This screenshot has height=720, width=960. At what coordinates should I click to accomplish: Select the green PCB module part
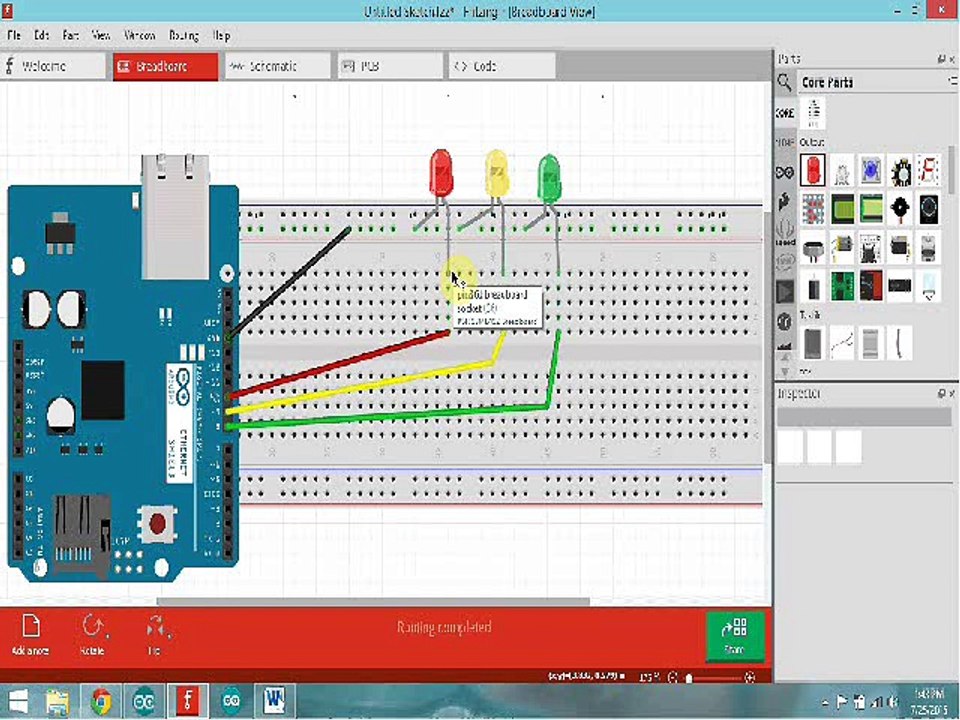click(x=842, y=286)
